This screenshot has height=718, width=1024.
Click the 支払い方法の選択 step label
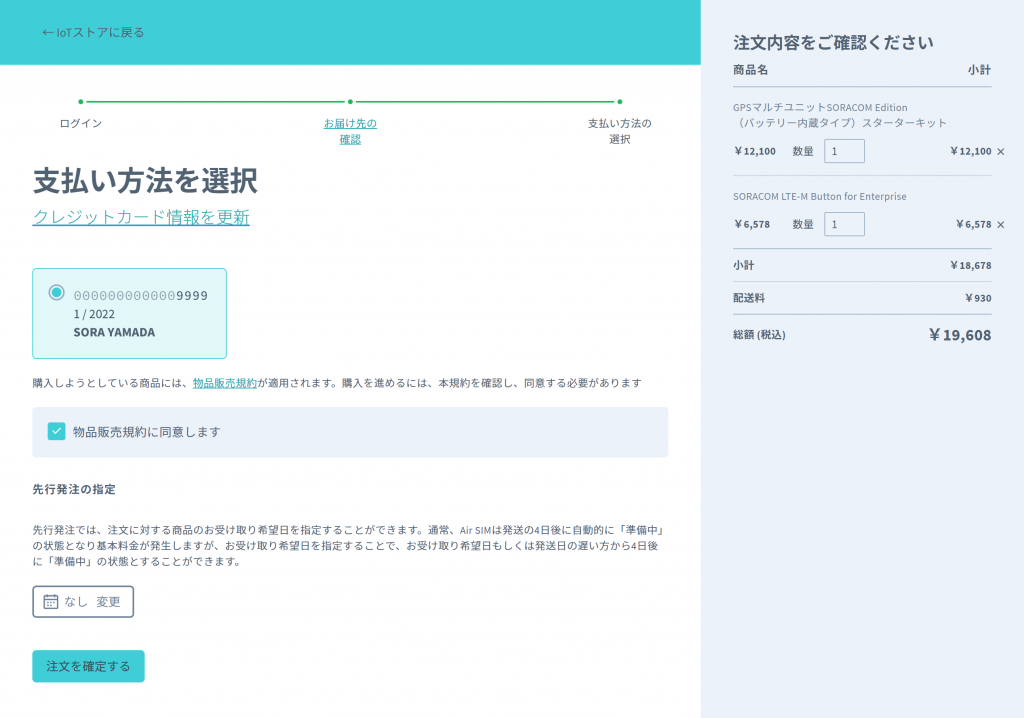[619, 131]
